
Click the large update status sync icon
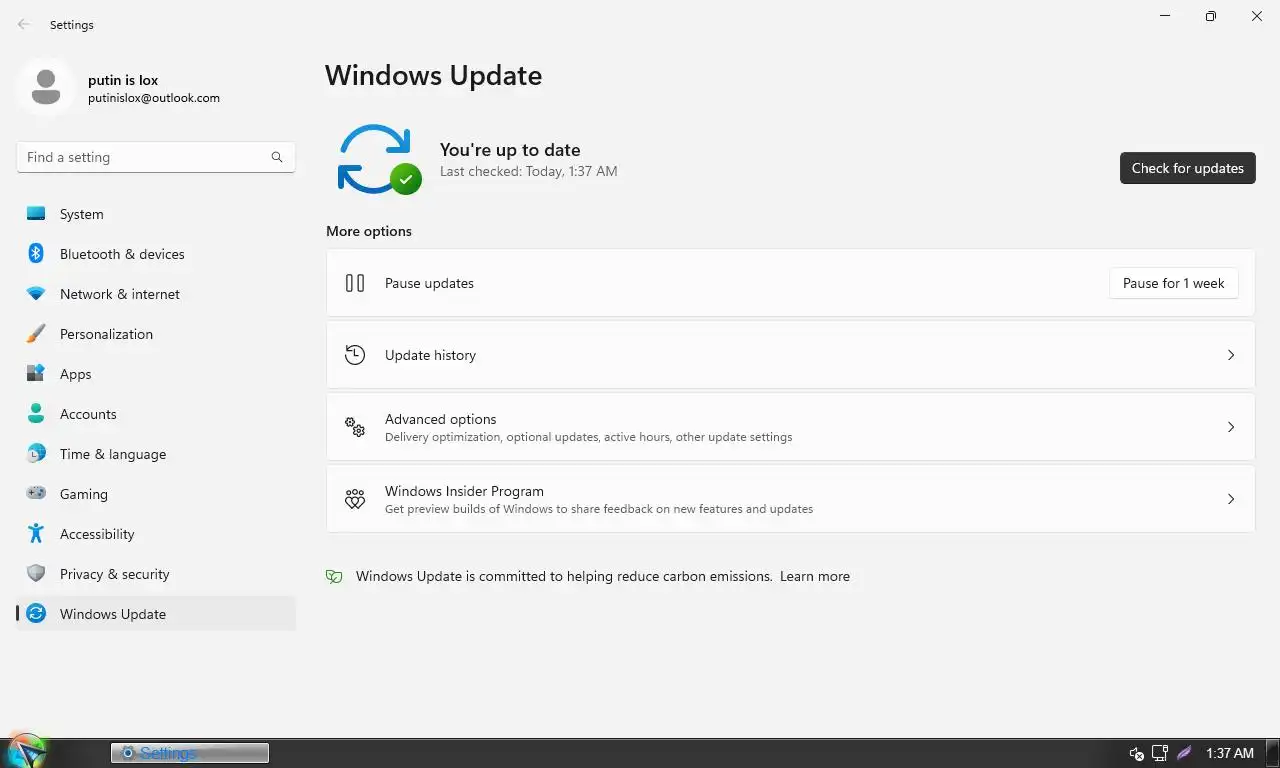[378, 159]
